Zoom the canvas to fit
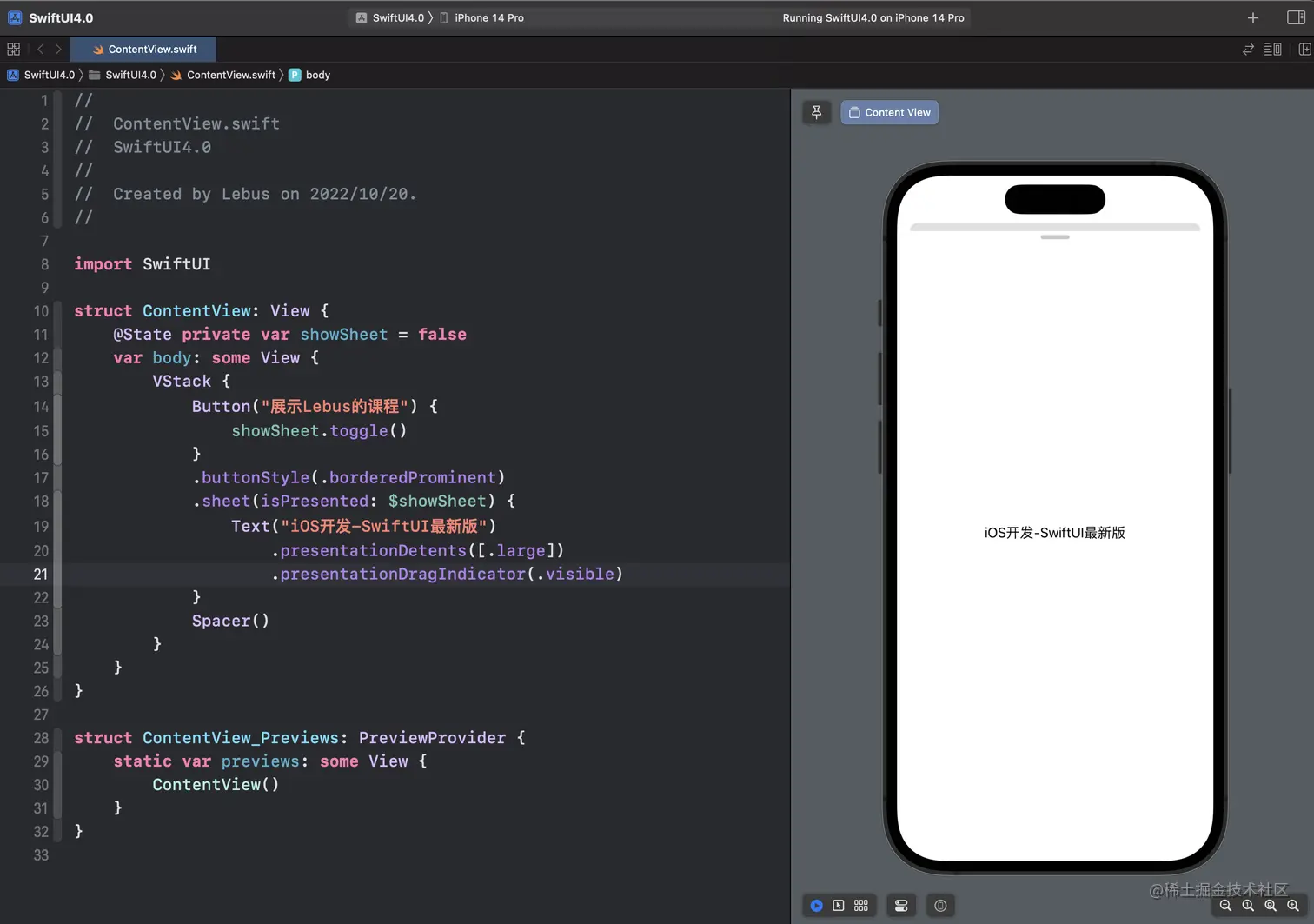This screenshot has width=1314, height=924. tap(1271, 906)
